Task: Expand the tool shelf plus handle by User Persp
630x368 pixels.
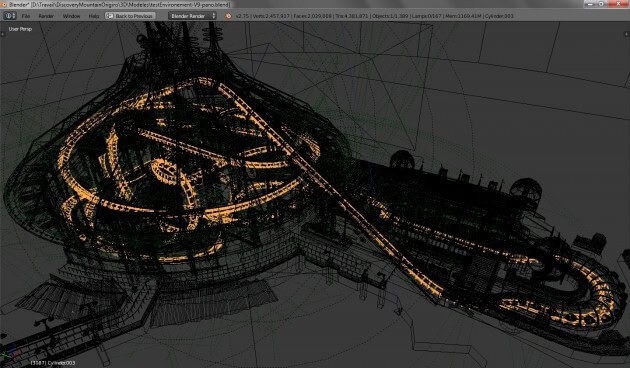Action: pos(3,35)
